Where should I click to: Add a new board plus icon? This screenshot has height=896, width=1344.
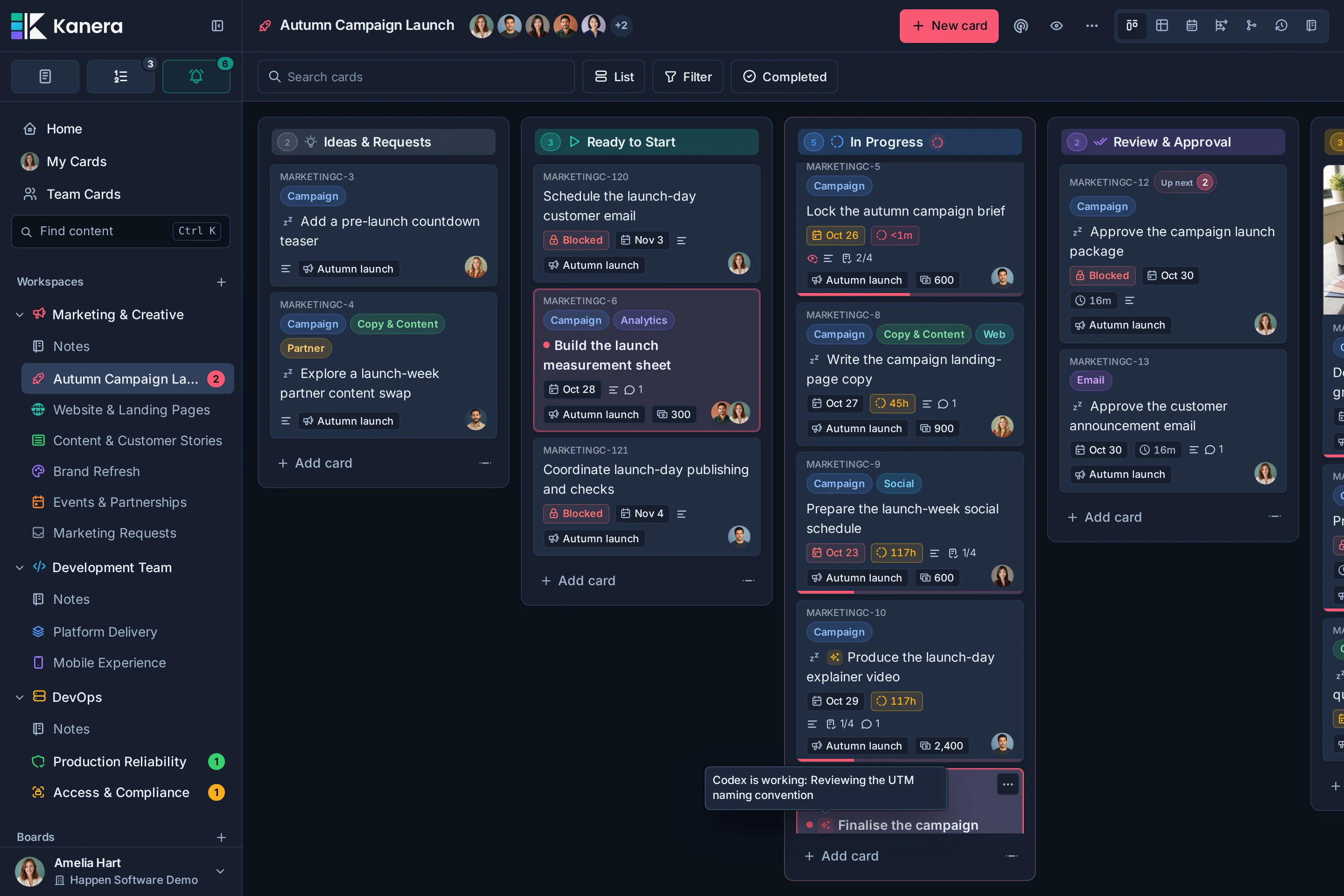221,837
